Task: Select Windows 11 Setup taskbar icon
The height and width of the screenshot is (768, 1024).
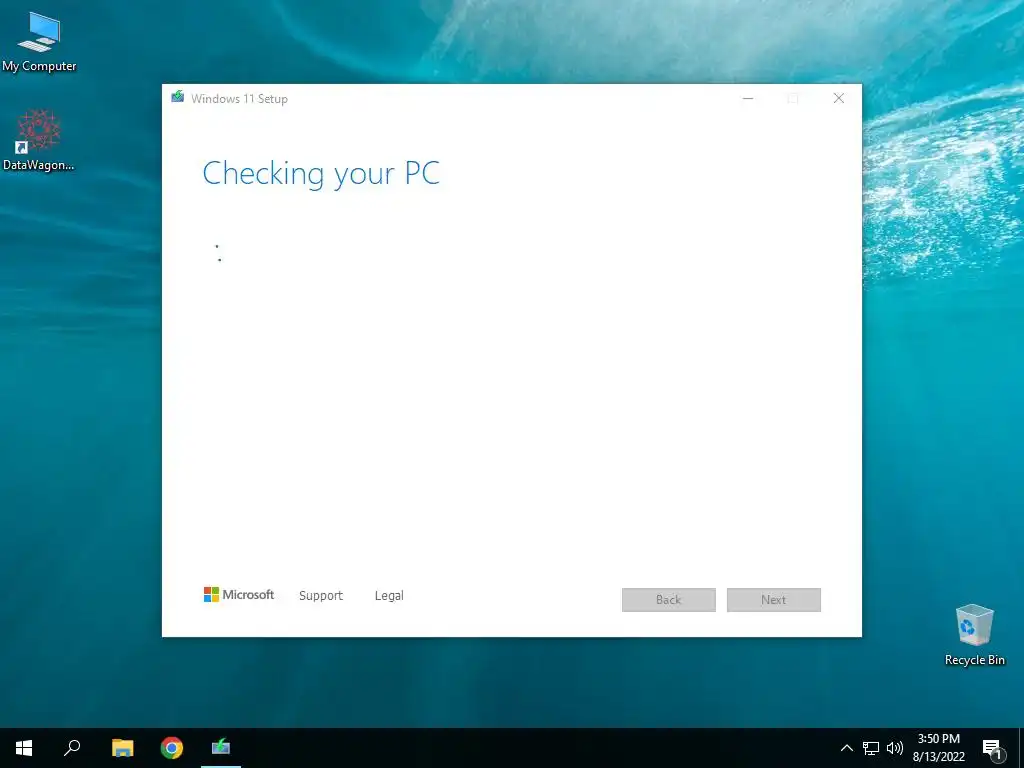Action: tap(221, 748)
